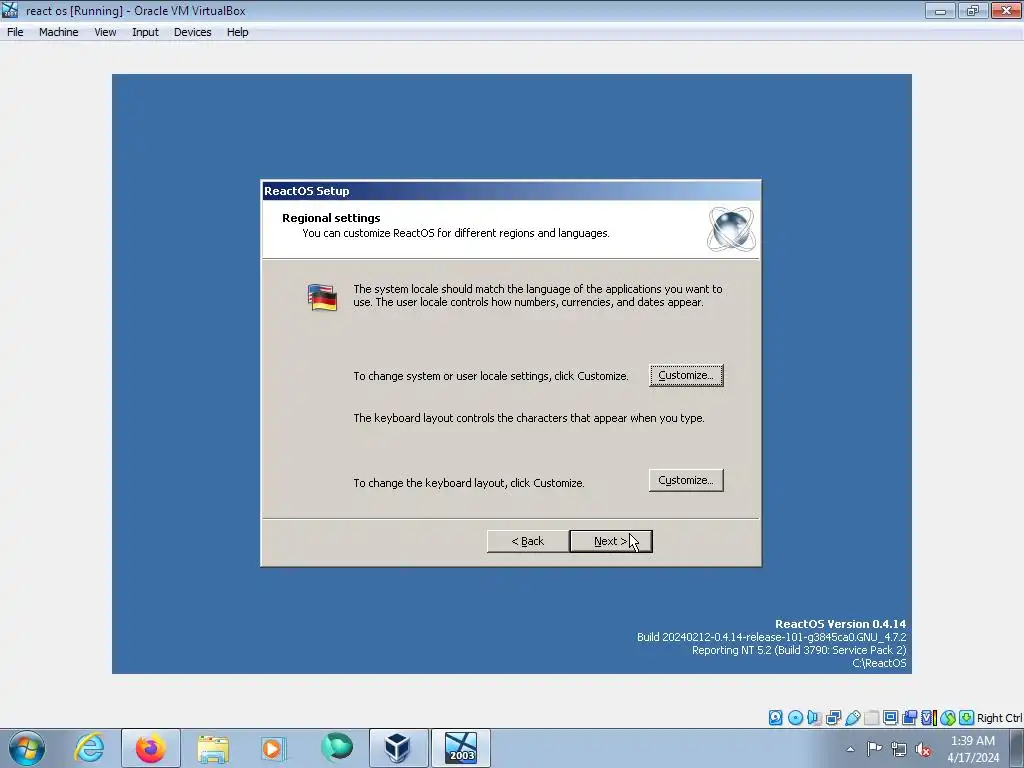Screen dimensions: 1024x768
Task: Launch Internet Explorer from taskbar
Action: pos(89,748)
